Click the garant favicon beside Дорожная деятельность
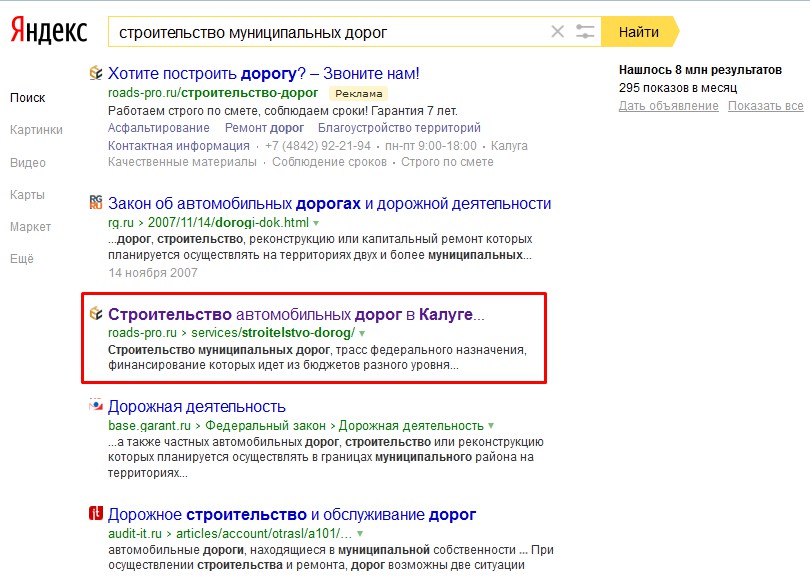This screenshot has width=810, height=579. [96, 405]
